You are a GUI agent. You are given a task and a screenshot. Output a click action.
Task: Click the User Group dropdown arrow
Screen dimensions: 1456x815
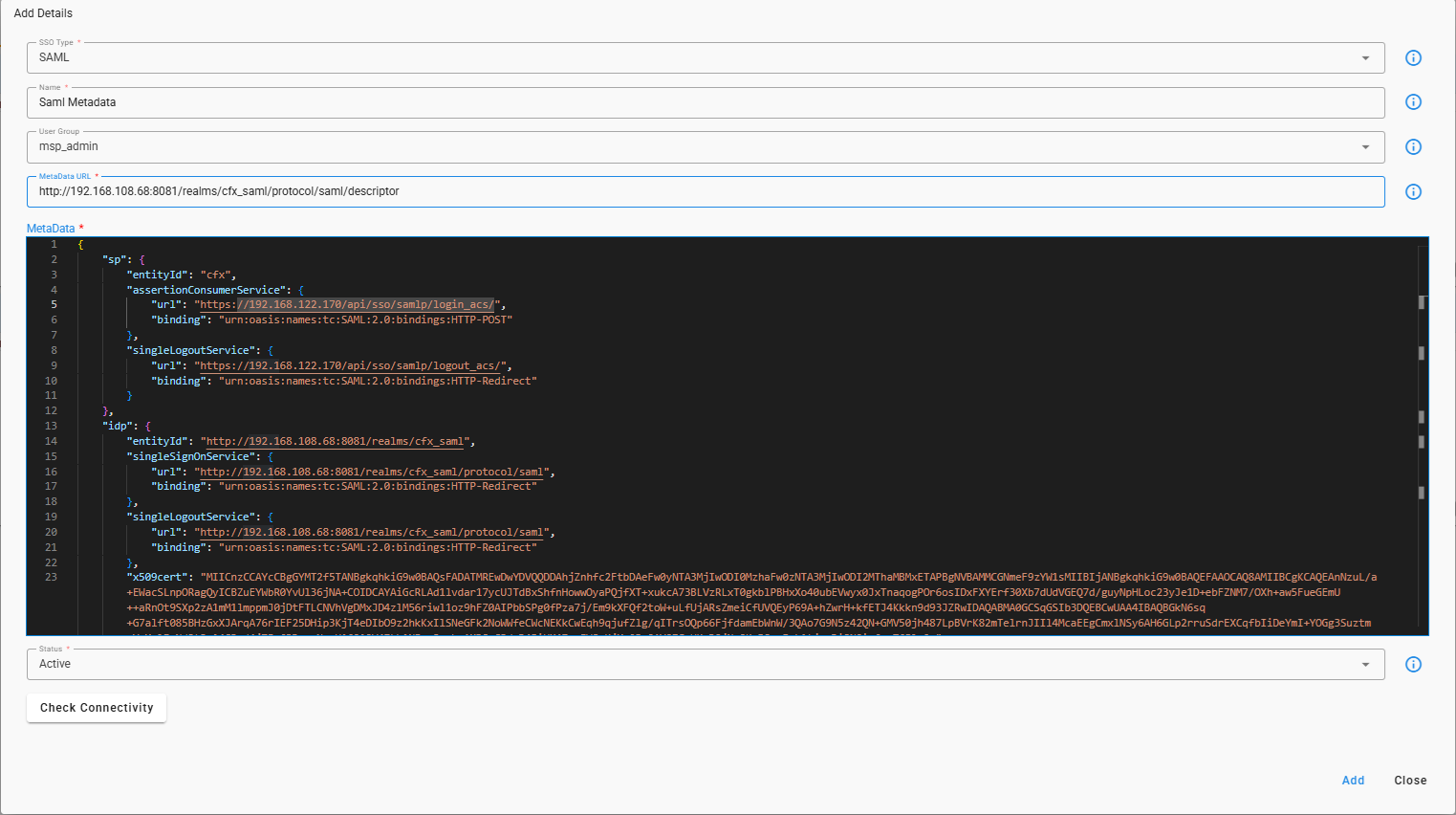click(x=1365, y=146)
